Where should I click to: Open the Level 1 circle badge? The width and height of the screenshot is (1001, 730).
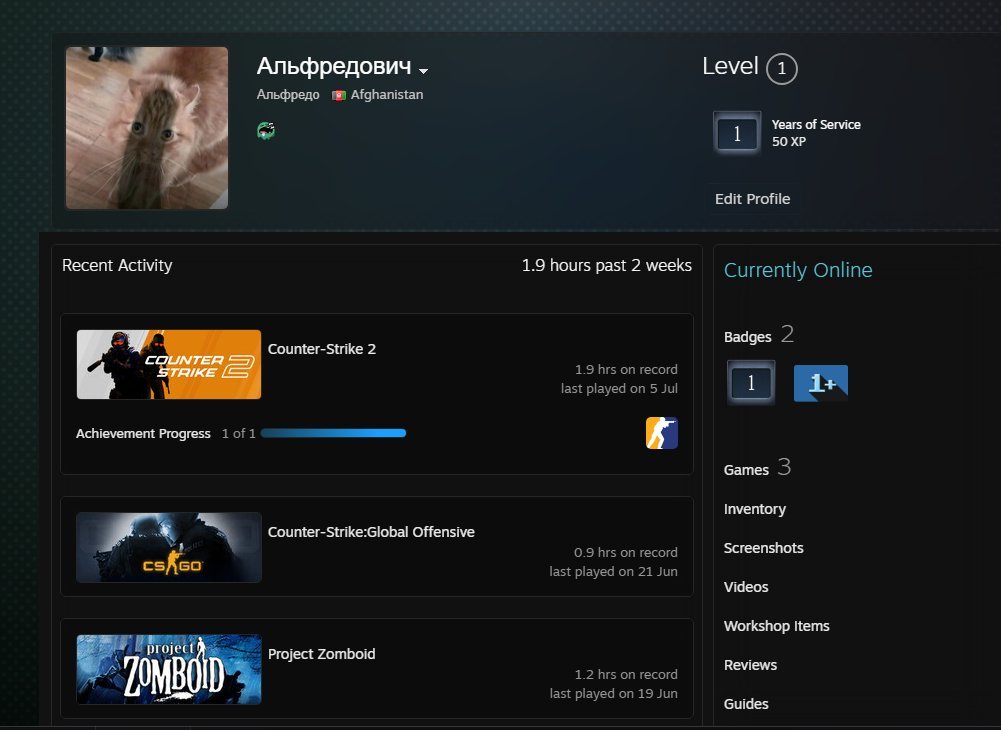[x=781, y=68]
